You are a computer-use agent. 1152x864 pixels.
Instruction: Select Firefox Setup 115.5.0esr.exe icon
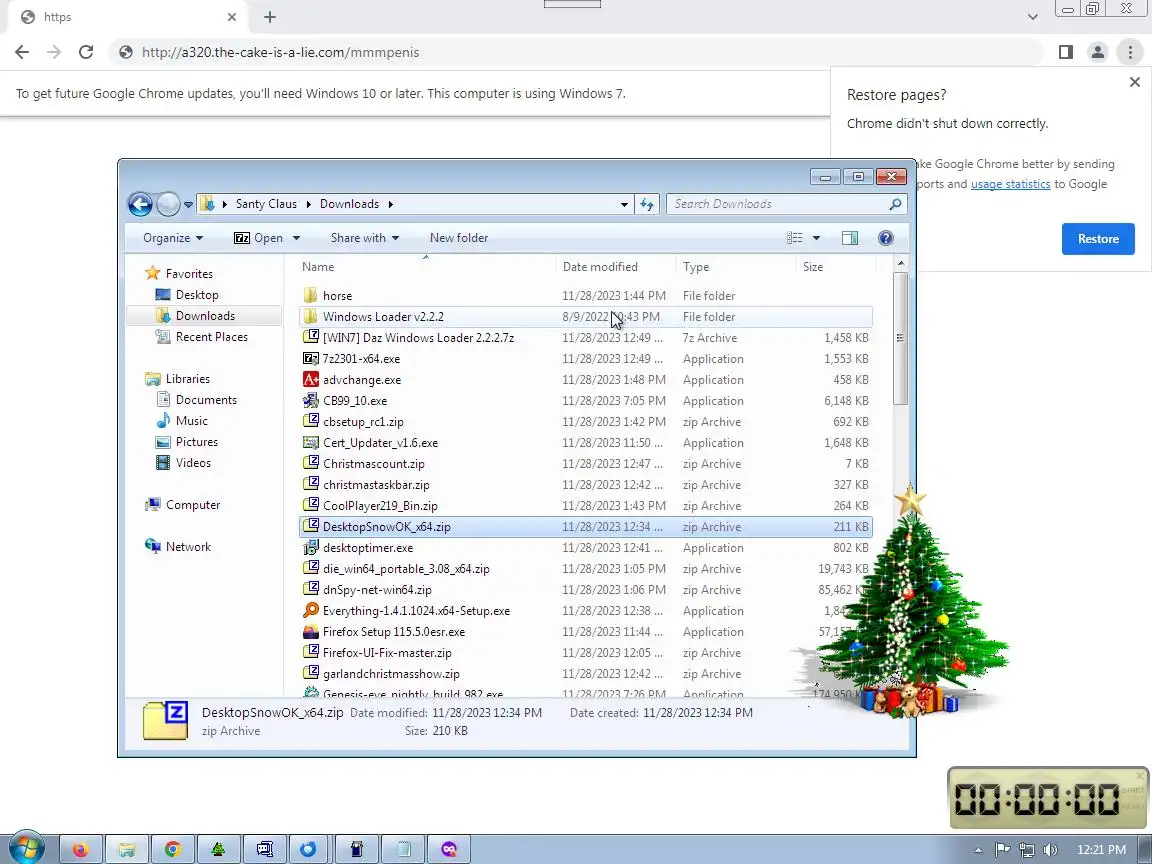[x=311, y=632]
